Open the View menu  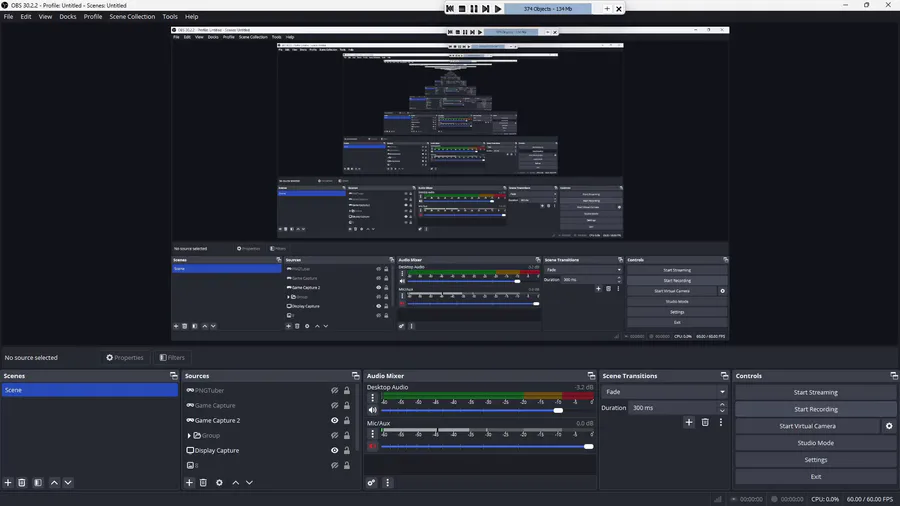click(45, 17)
